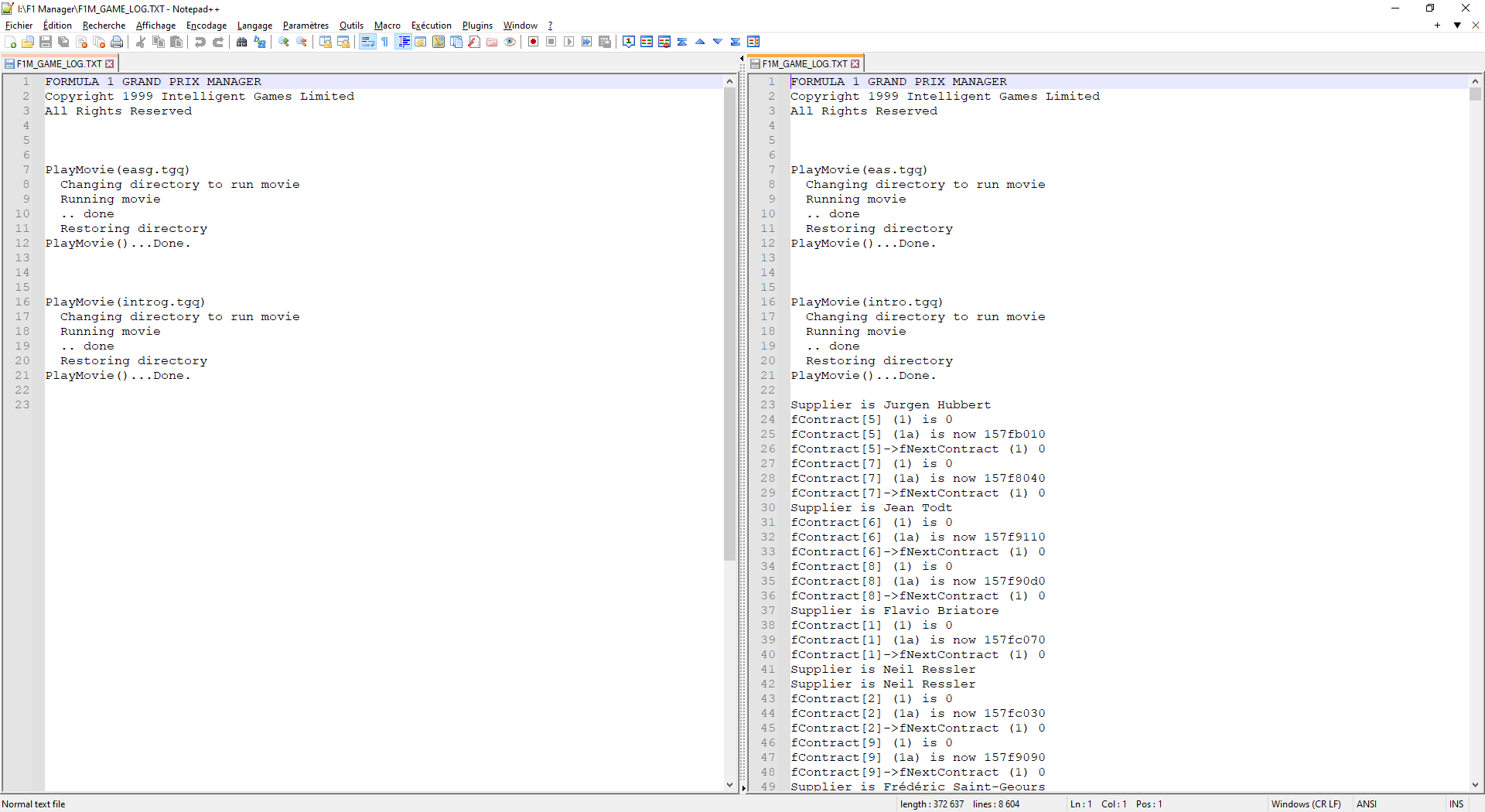Save the current file with the floppy icon
This screenshot has height=812, width=1485.
[46, 42]
